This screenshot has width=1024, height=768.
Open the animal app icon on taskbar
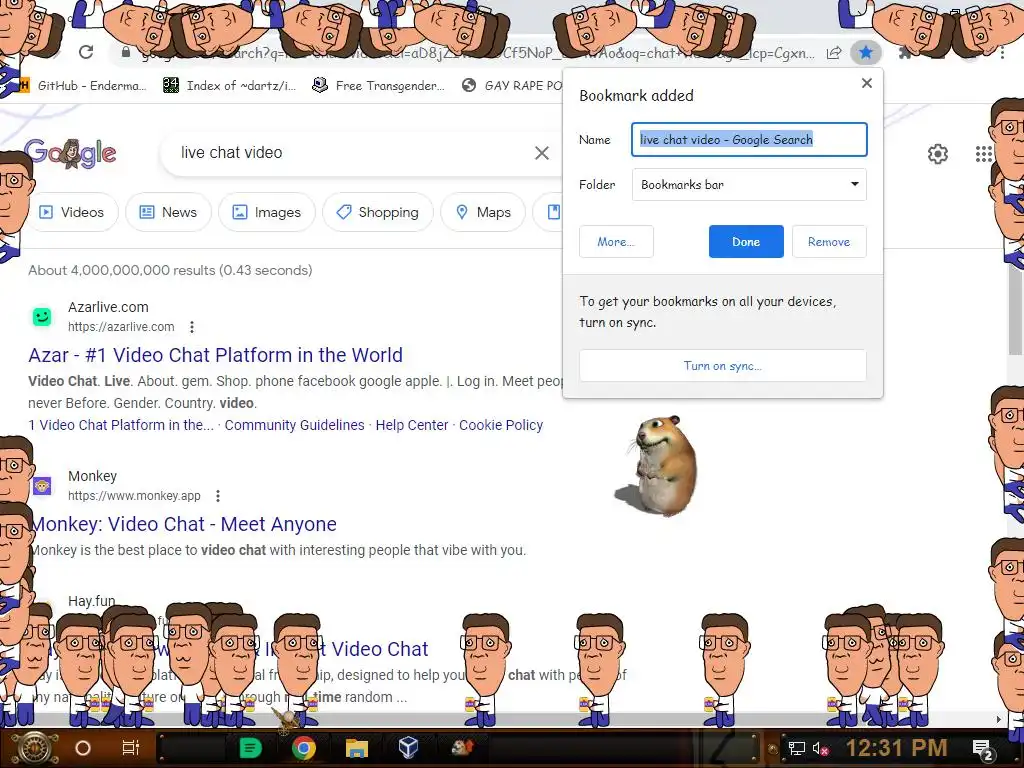(x=462, y=748)
